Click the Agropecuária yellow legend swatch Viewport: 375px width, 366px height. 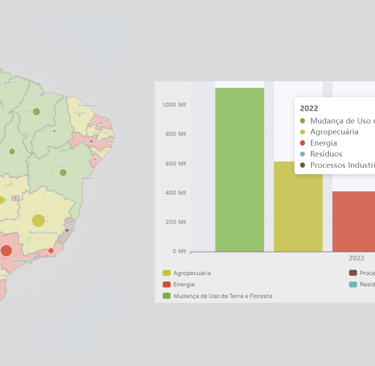click(167, 273)
